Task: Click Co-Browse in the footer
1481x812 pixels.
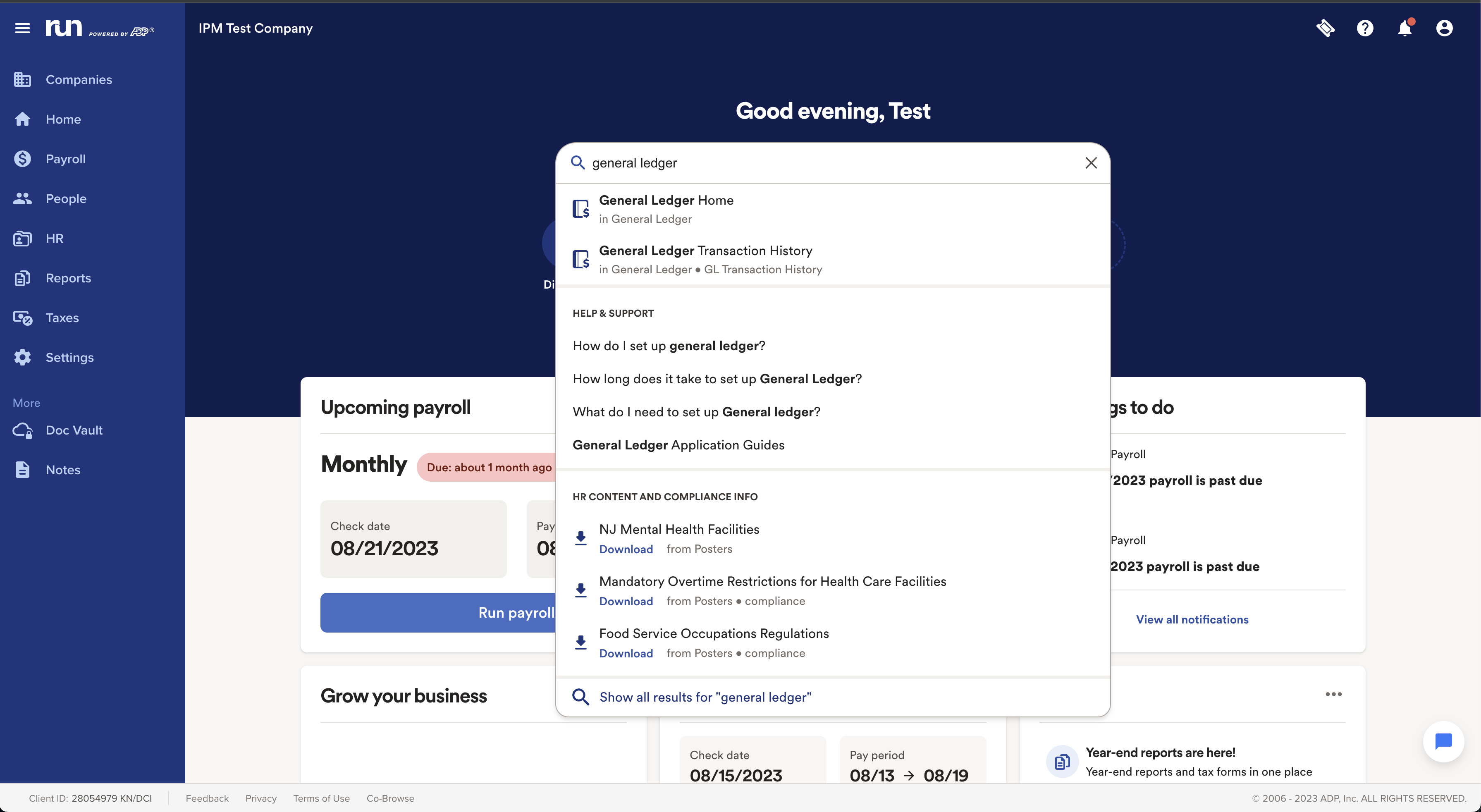Action: tap(390, 798)
